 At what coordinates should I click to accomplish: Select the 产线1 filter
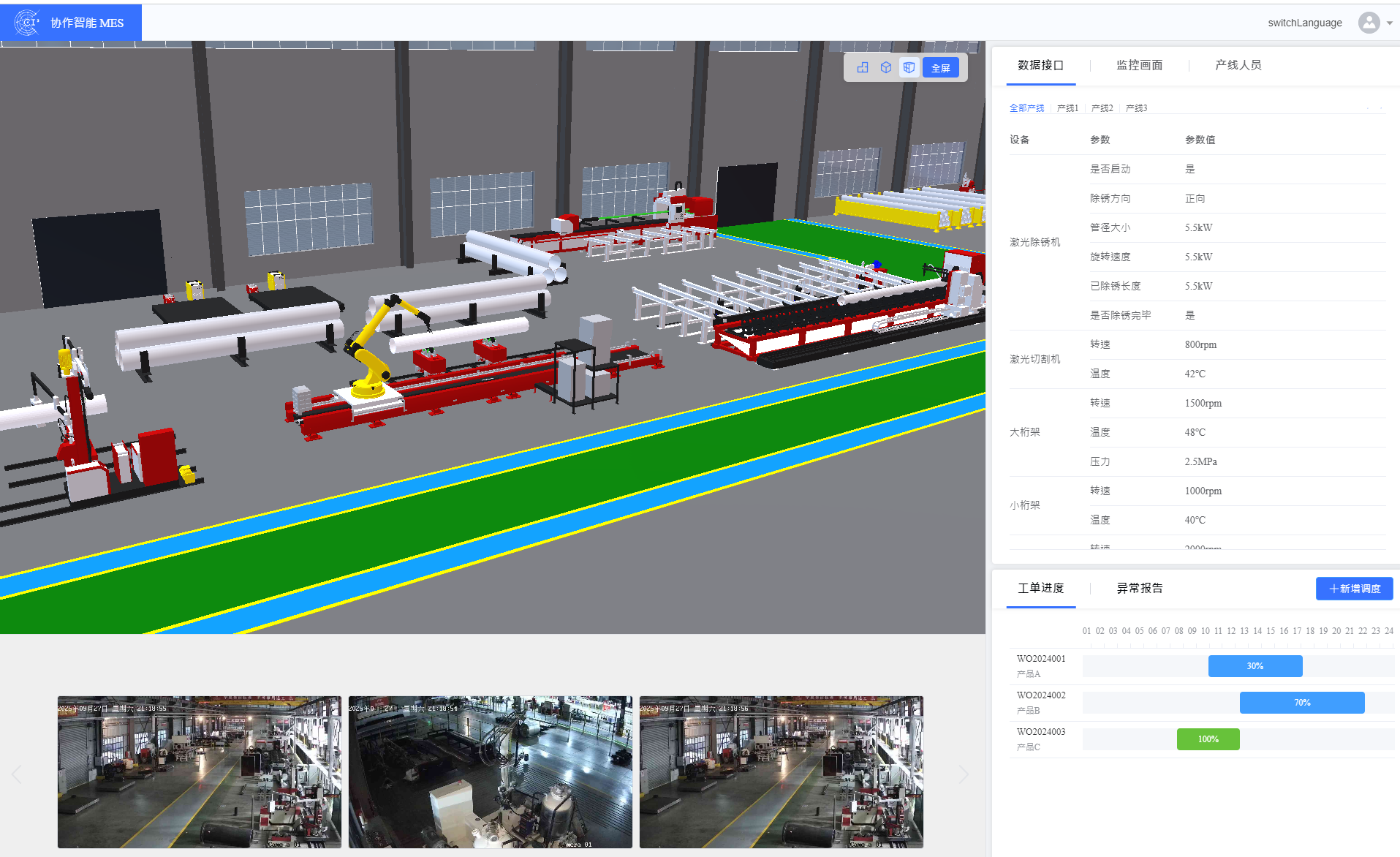1067,108
